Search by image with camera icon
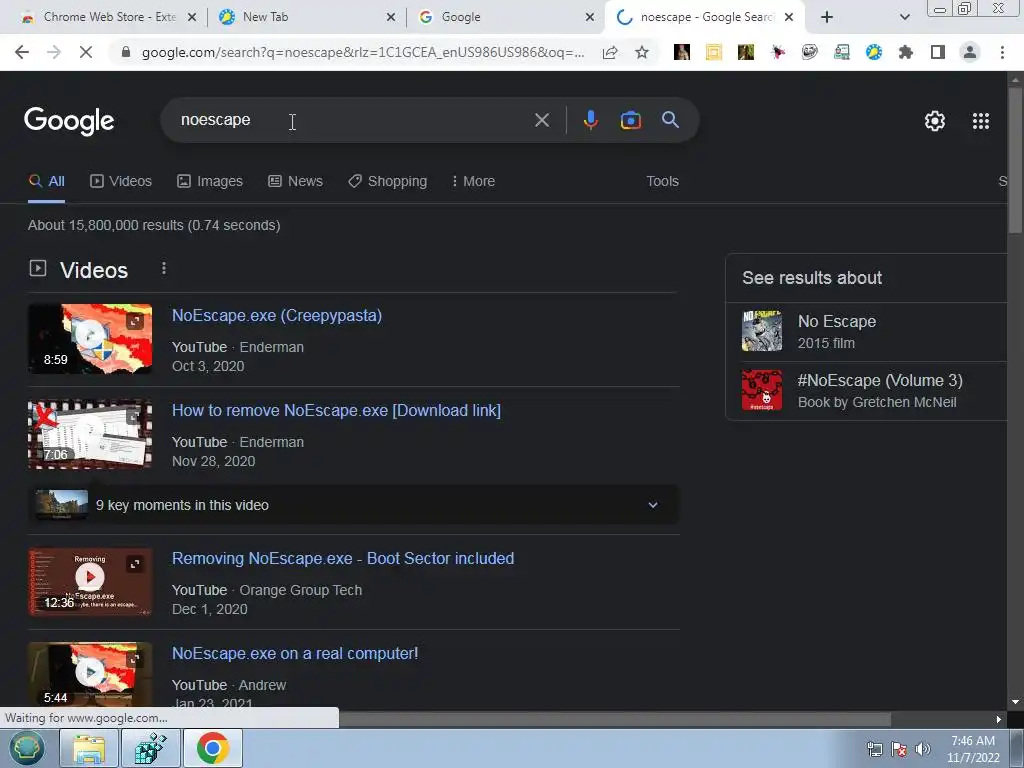The height and width of the screenshot is (768, 1024). point(630,120)
